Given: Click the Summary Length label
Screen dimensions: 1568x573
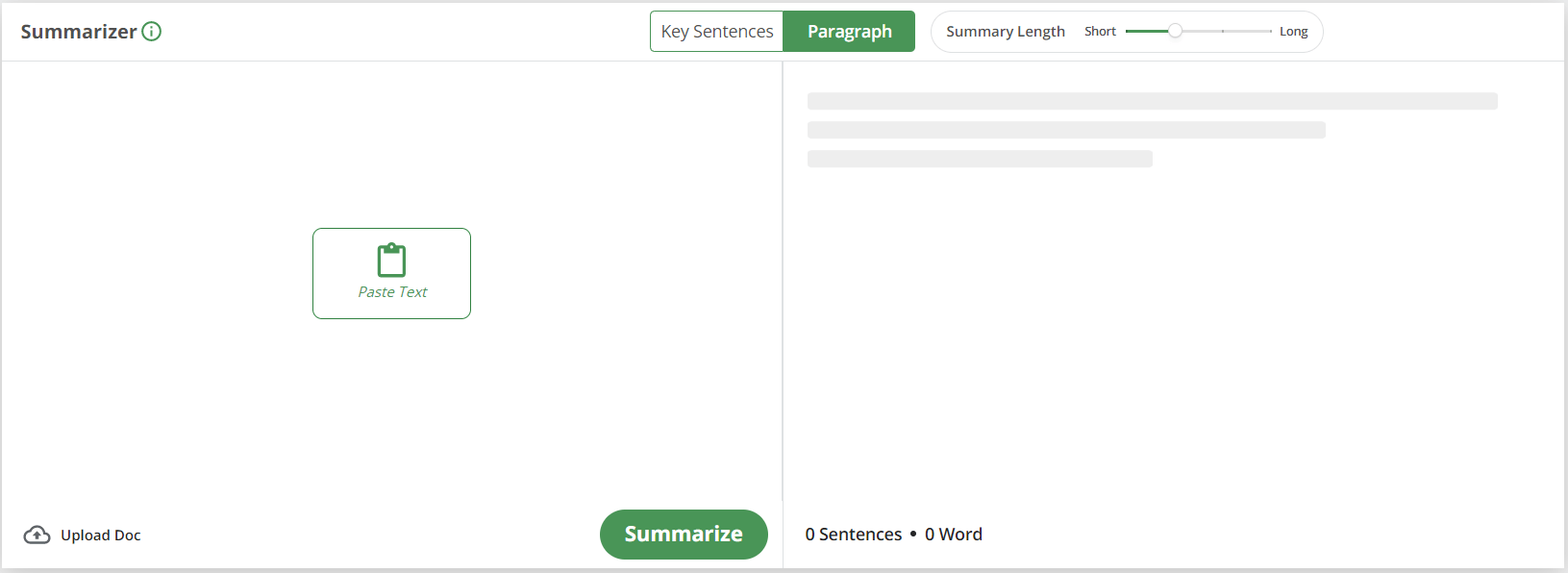Looking at the screenshot, I should click(1006, 31).
